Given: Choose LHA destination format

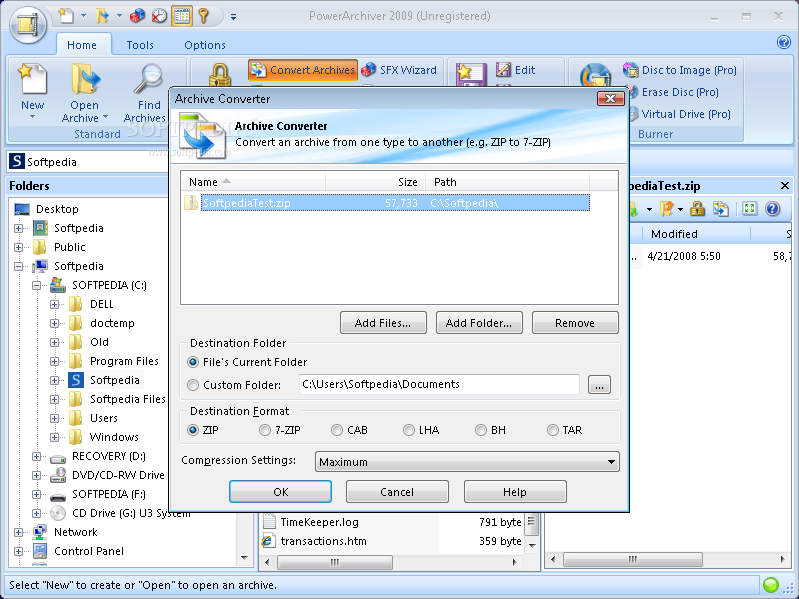Looking at the screenshot, I should tap(408, 430).
